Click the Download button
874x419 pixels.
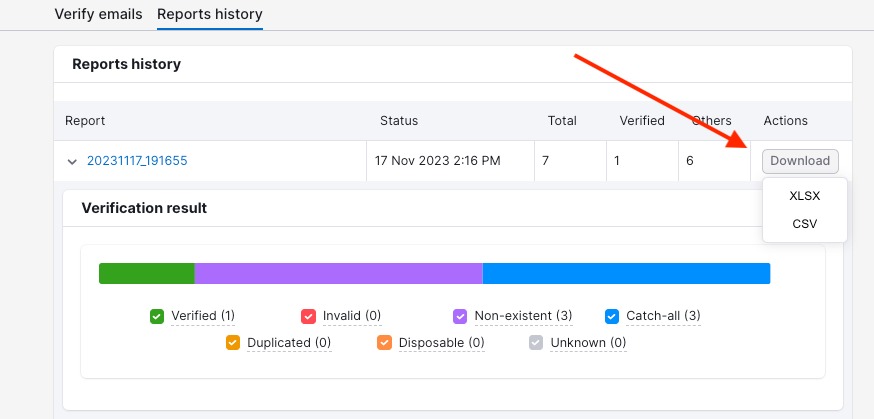800,161
